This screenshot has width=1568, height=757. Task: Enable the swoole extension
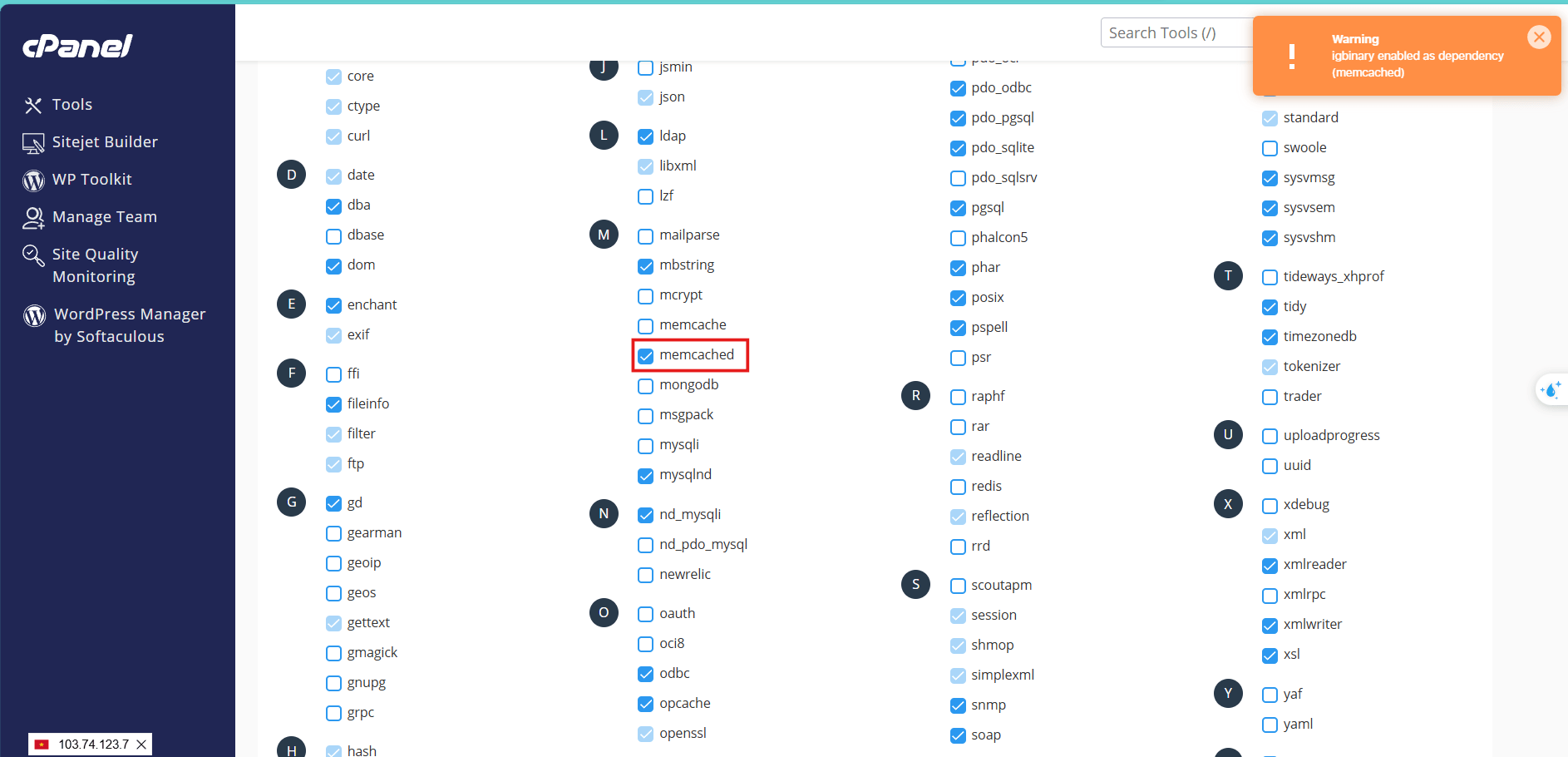1270,149
